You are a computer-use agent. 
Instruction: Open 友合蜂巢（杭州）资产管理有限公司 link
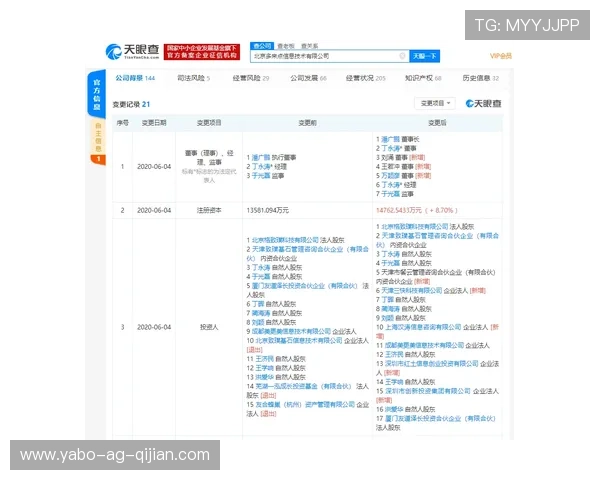pyautogui.click(x=305, y=405)
